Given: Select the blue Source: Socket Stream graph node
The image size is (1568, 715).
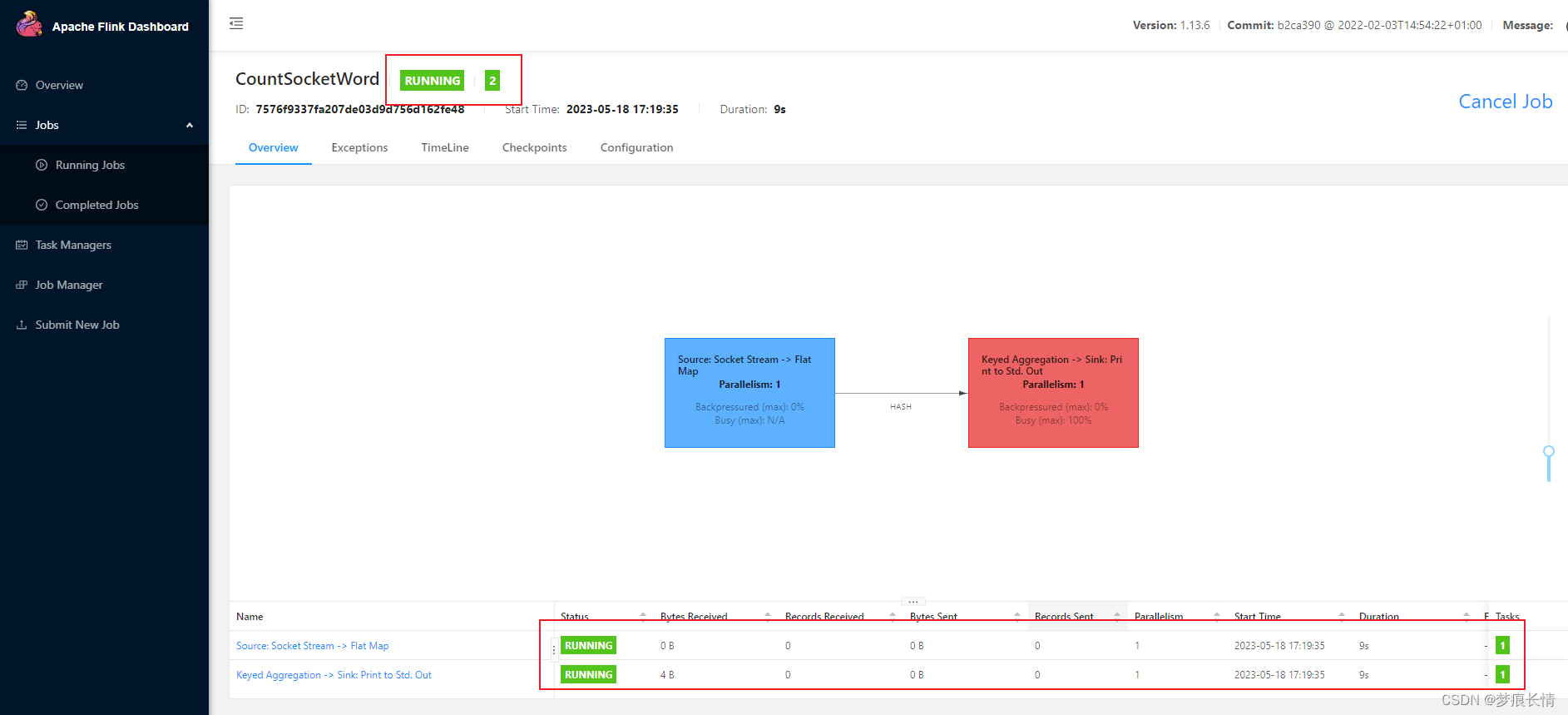Looking at the screenshot, I should click(x=749, y=393).
